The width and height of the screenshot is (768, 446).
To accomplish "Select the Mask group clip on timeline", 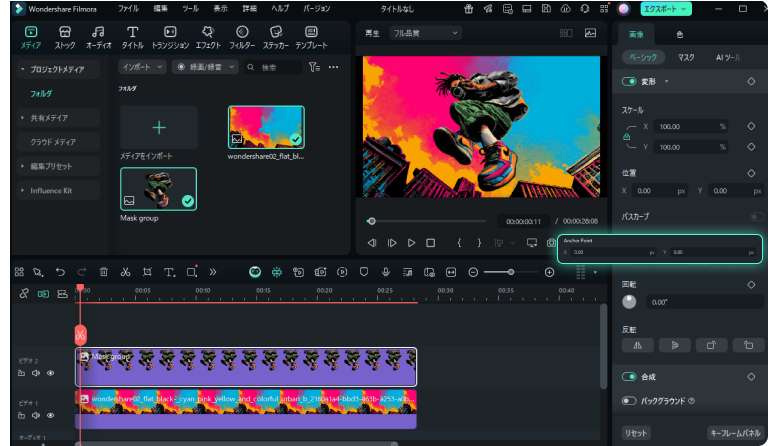I will (x=246, y=367).
